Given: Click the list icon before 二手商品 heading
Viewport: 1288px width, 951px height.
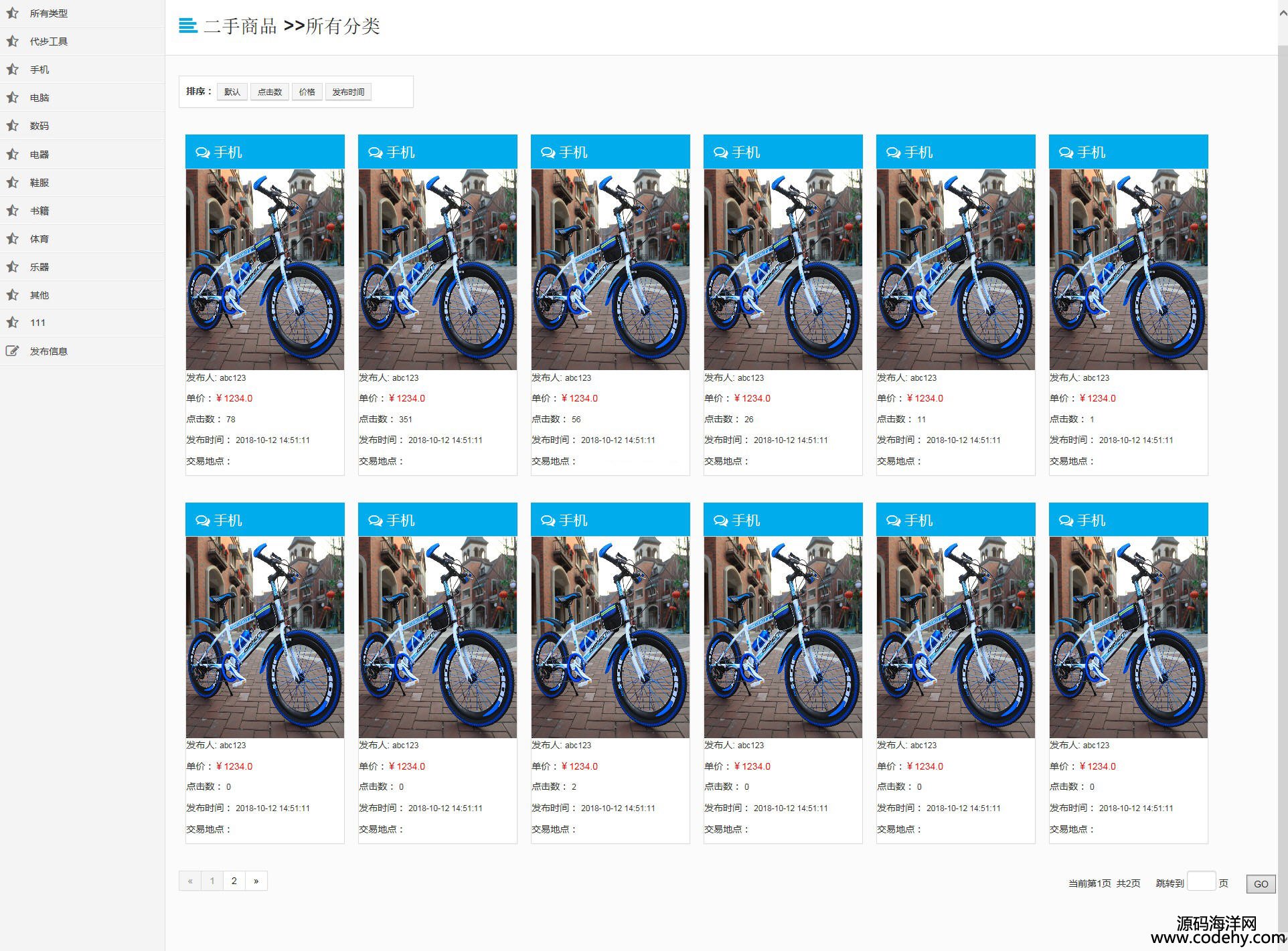Looking at the screenshot, I should [x=188, y=25].
